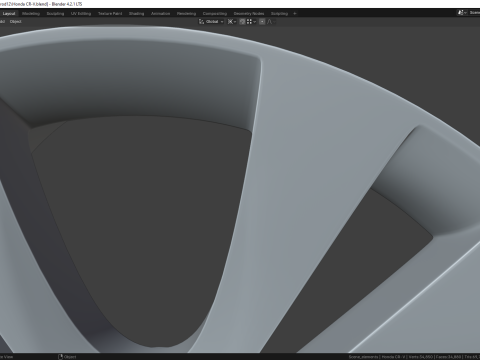The image size is (480, 360).
Task: Switch to the Modeling workspace tab
Action: click(x=31, y=14)
